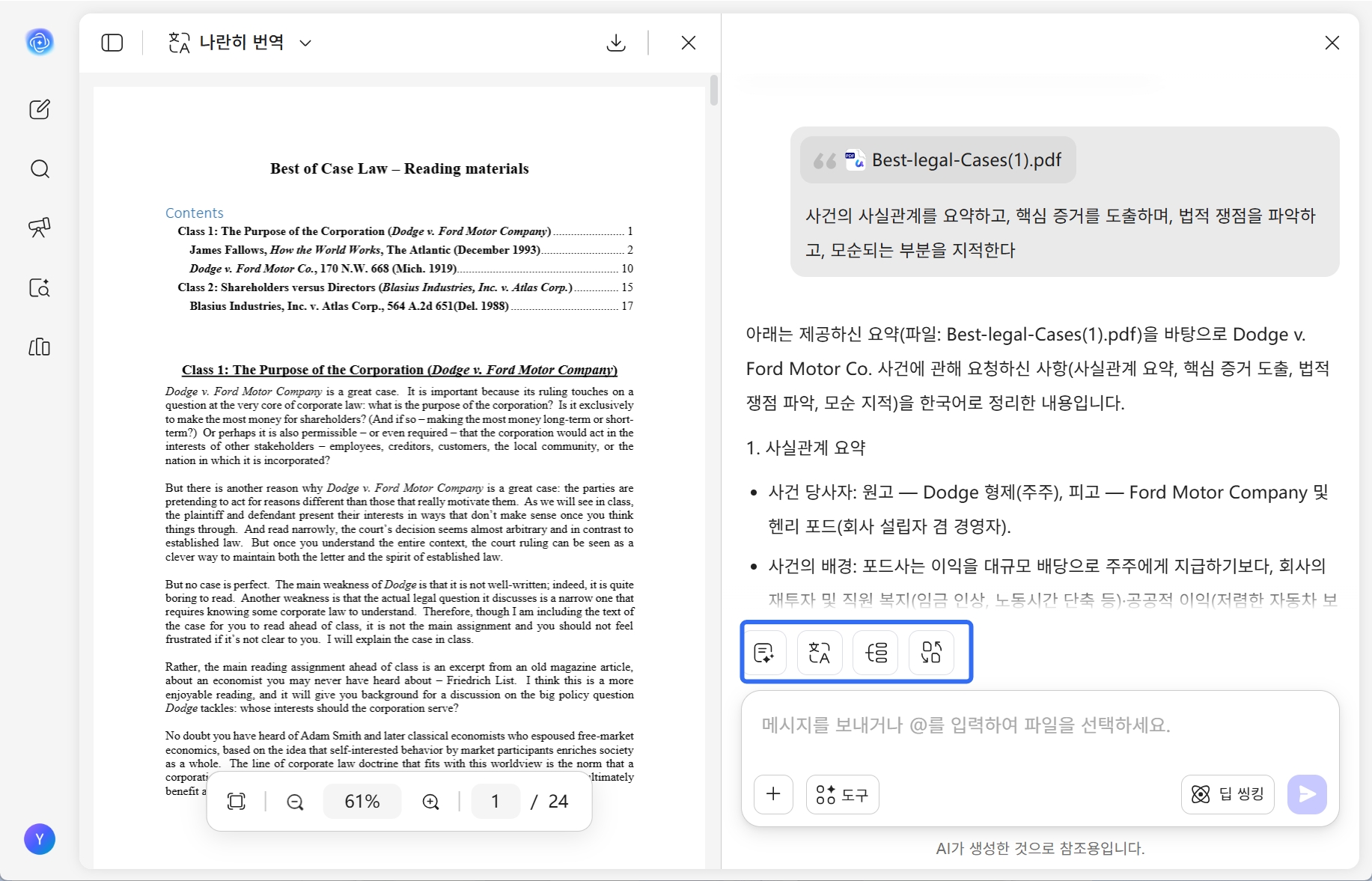Fit page to view icon

[x=237, y=802]
